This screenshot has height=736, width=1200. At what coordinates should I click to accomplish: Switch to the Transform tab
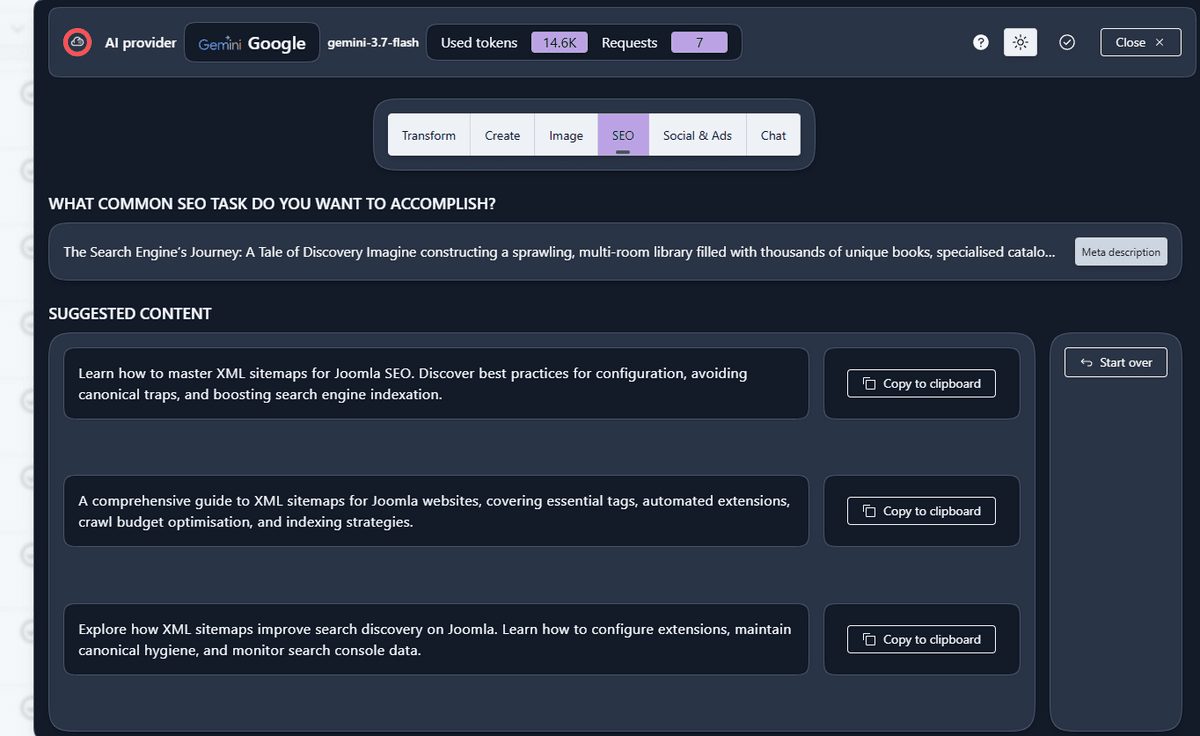[x=429, y=135]
